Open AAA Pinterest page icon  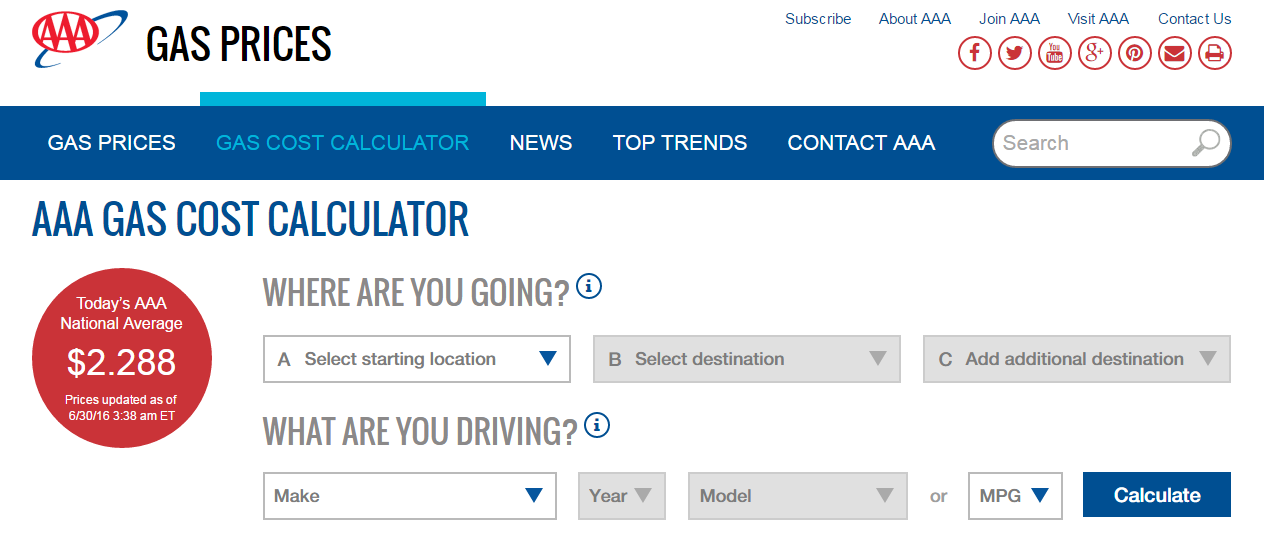[1135, 53]
